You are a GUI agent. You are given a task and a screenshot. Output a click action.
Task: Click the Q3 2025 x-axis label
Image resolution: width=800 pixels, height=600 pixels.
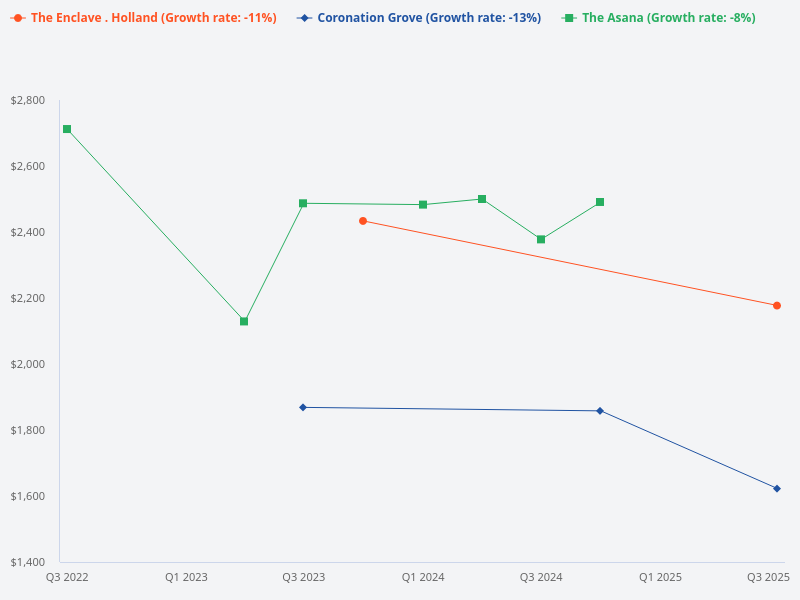click(x=768, y=577)
